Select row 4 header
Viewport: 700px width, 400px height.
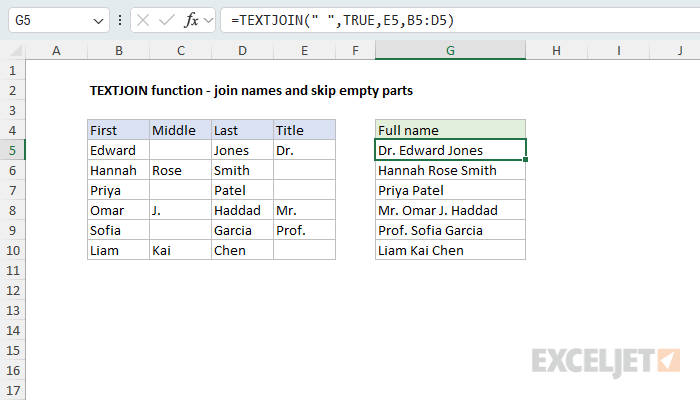click(x=12, y=130)
